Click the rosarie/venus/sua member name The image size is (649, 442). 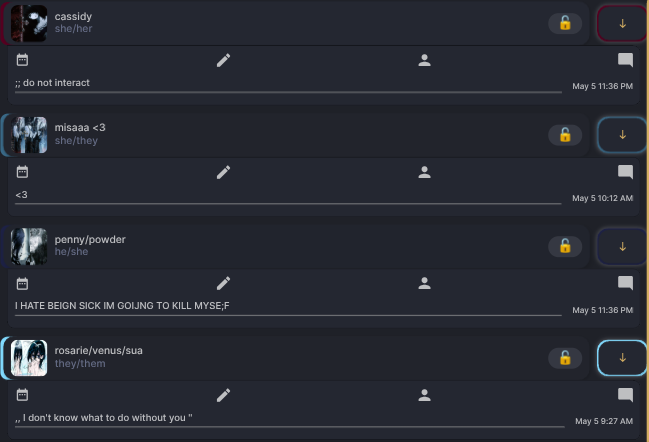99,351
